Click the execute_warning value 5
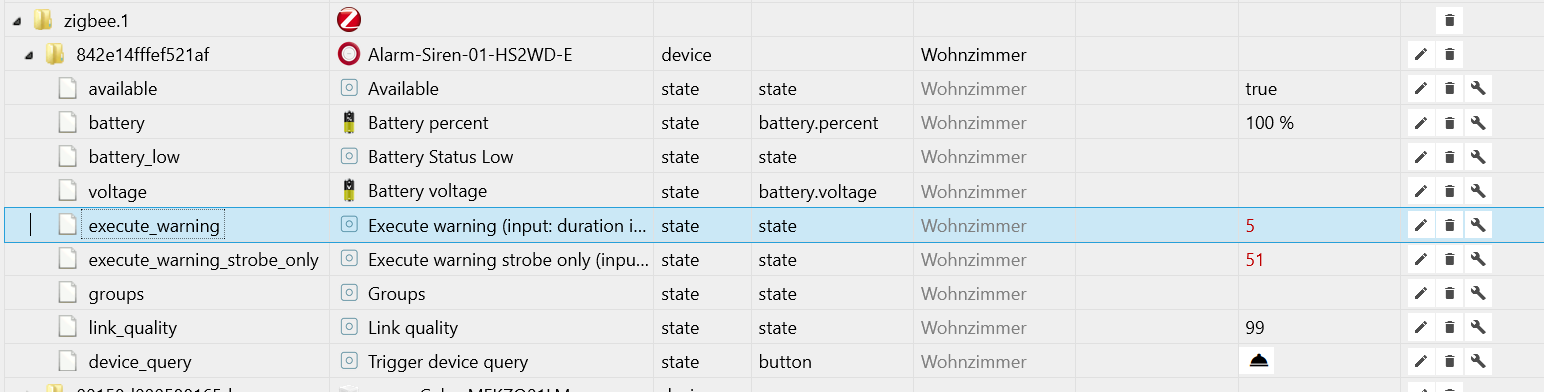 (x=1250, y=226)
